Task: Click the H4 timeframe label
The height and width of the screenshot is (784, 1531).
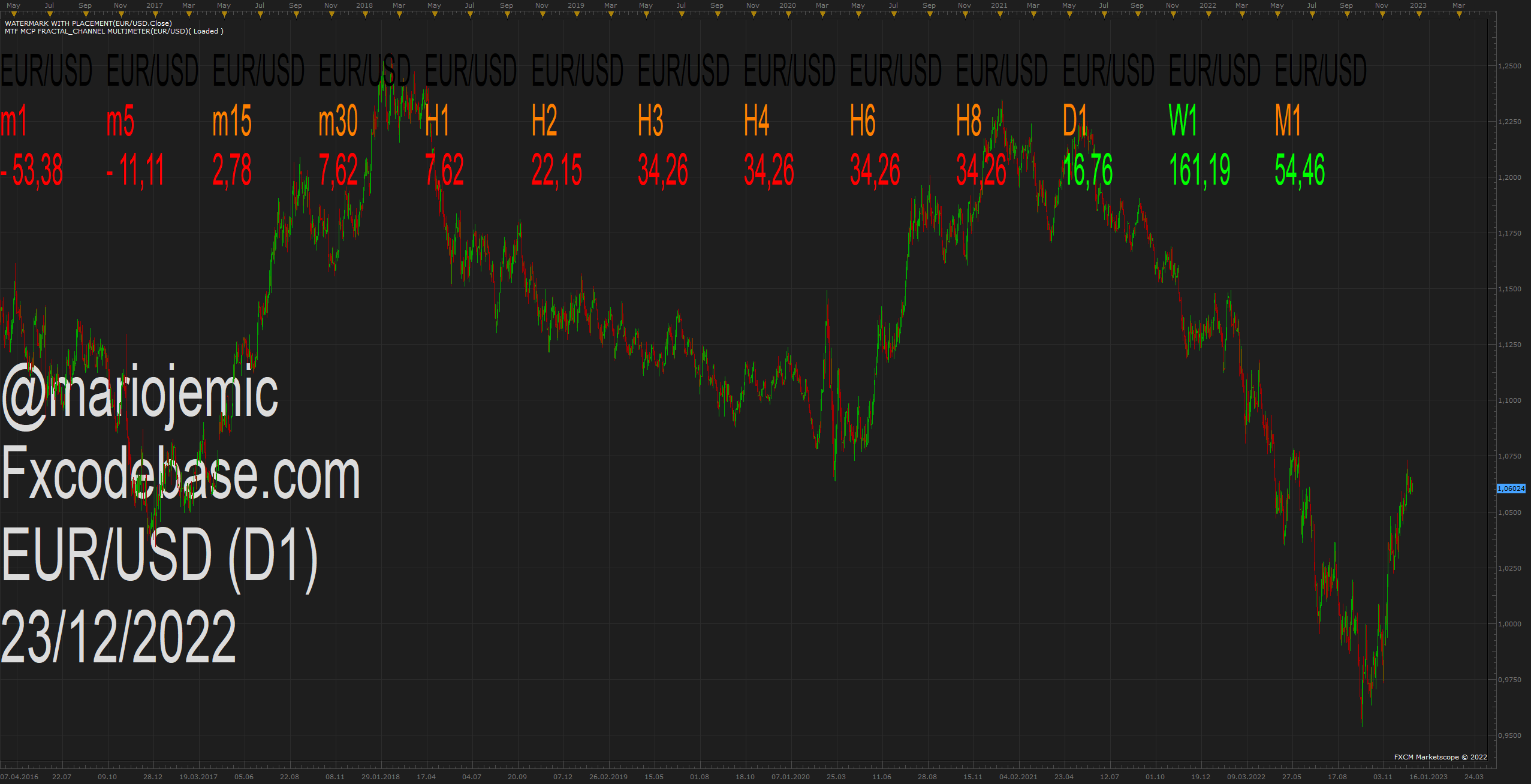Action: [757, 121]
